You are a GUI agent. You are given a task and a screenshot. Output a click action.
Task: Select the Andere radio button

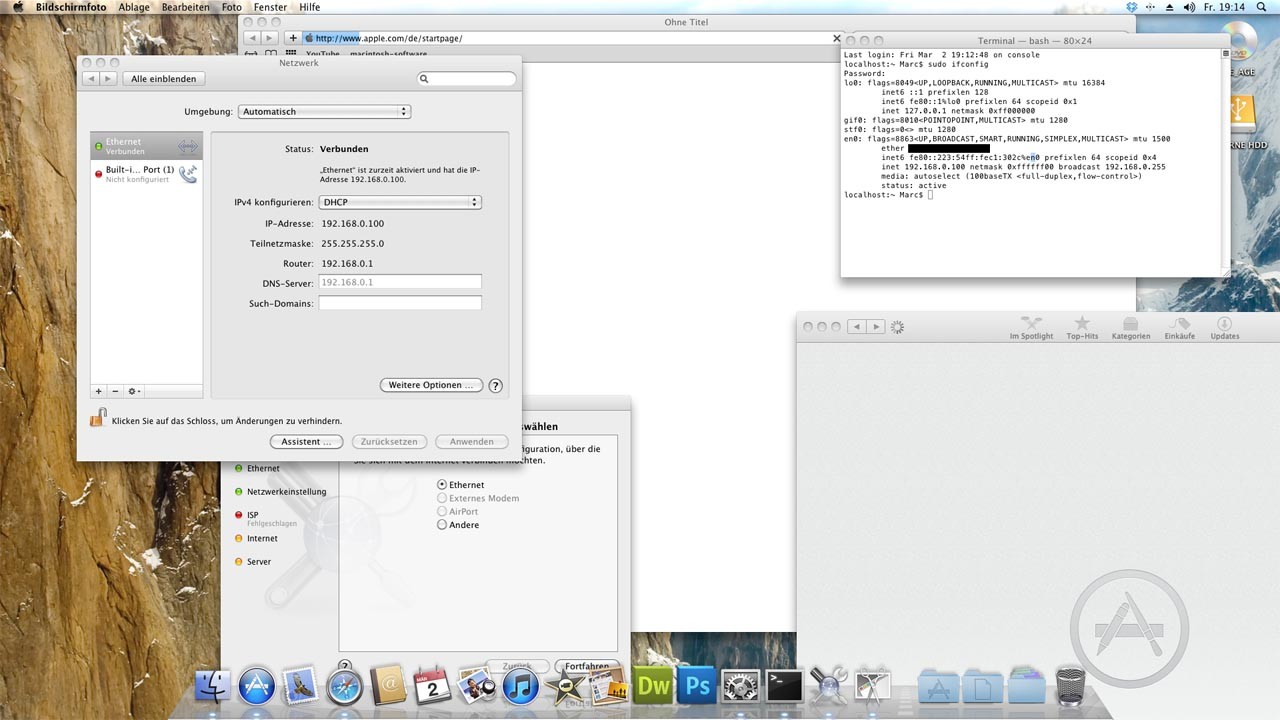coord(442,525)
